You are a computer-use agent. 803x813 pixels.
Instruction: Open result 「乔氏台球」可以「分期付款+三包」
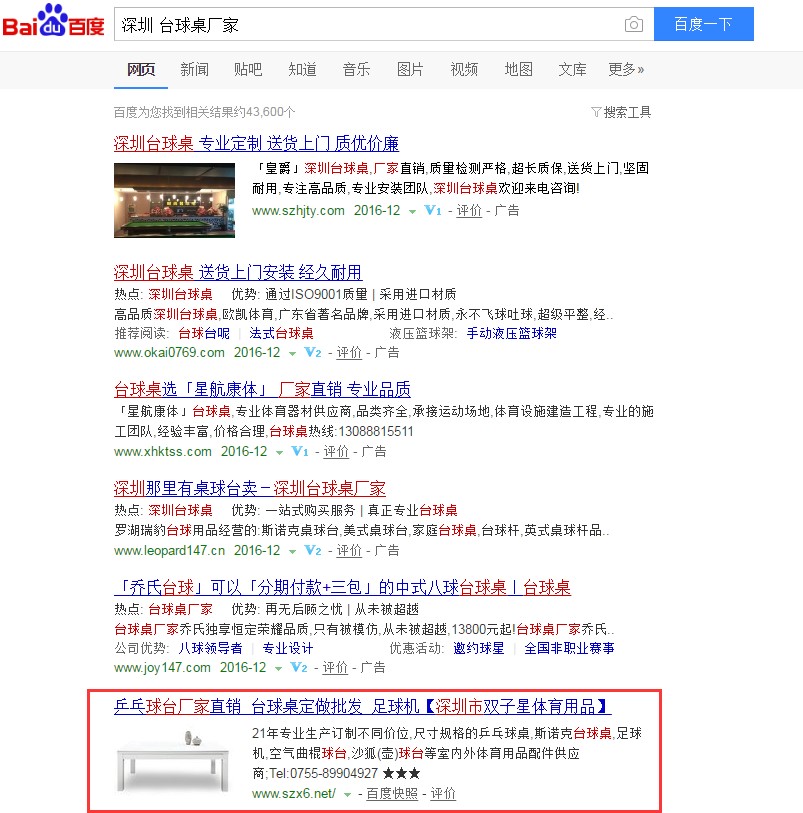click(x=342, y=587)
